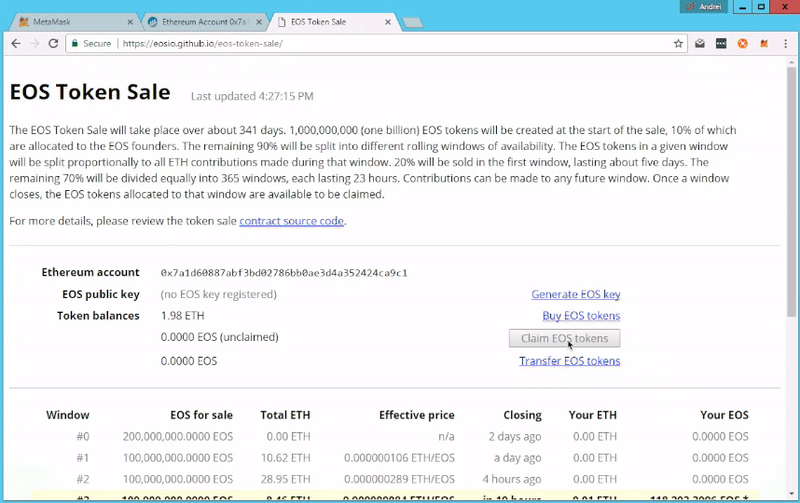Viewport: 800px width, 503px height.
Task: Reload the EOS Token Sale page
Action: coord(53,43)
